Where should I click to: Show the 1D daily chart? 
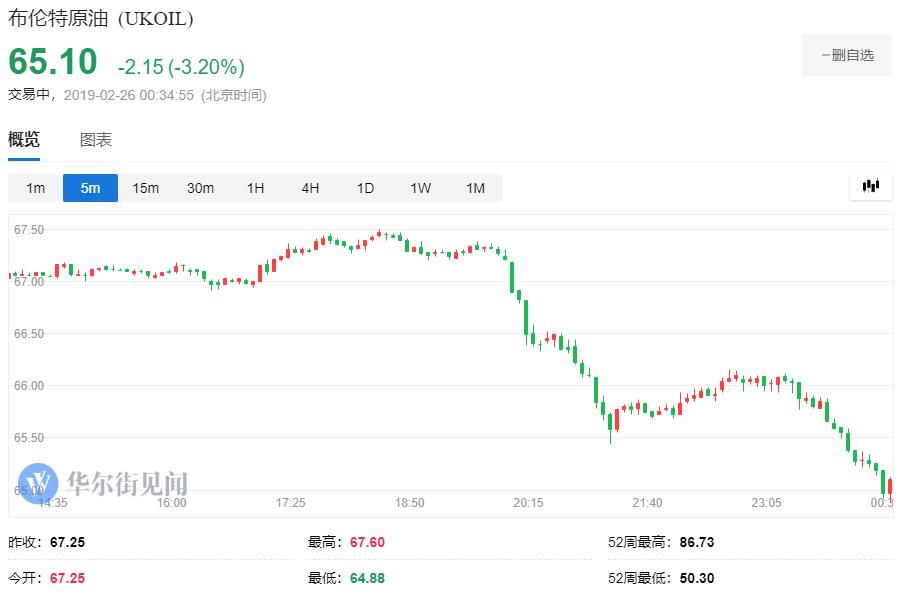pyautogui.click(x=365, y=188)
